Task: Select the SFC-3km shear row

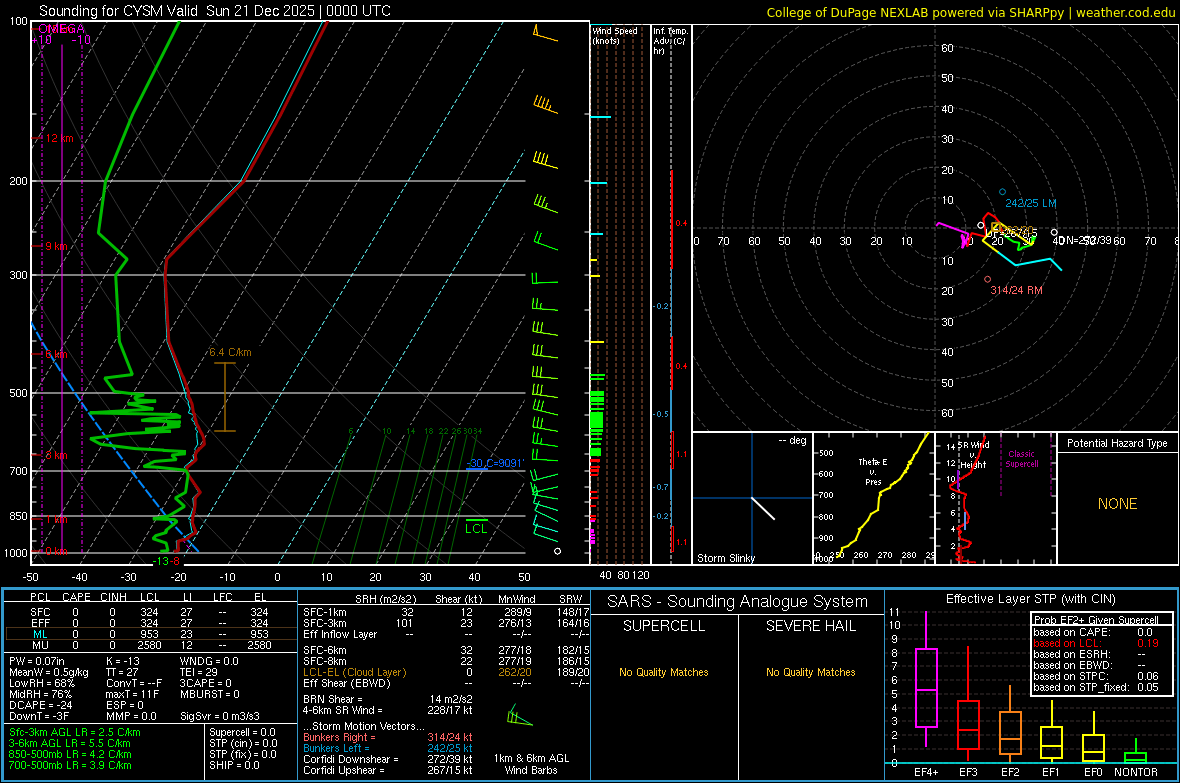Action: (446, 623)
